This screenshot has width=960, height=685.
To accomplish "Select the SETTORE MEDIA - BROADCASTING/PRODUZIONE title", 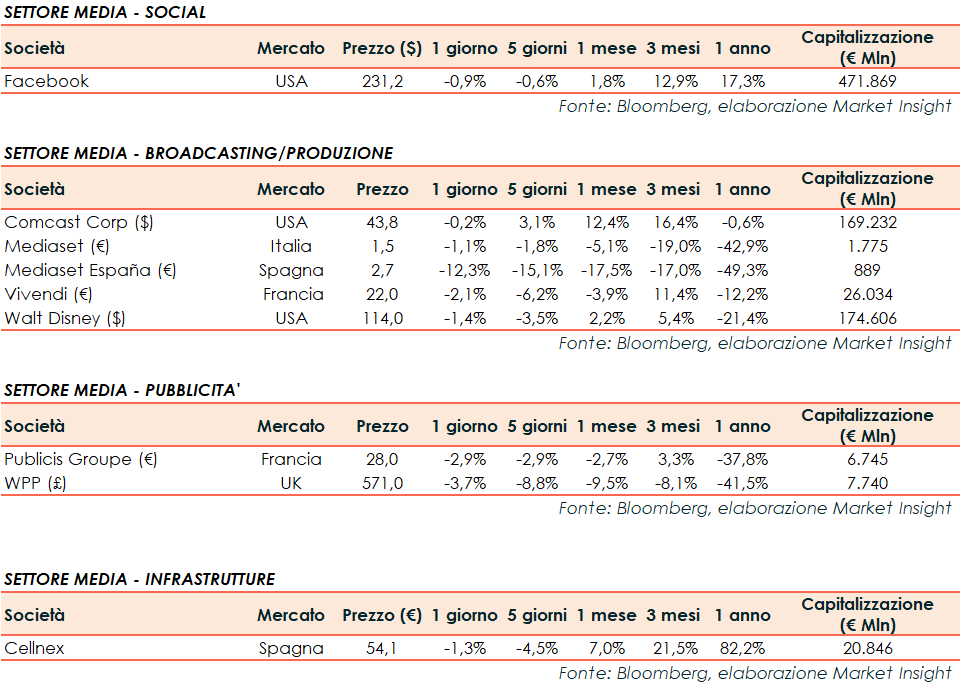I will tap(198, 153).
